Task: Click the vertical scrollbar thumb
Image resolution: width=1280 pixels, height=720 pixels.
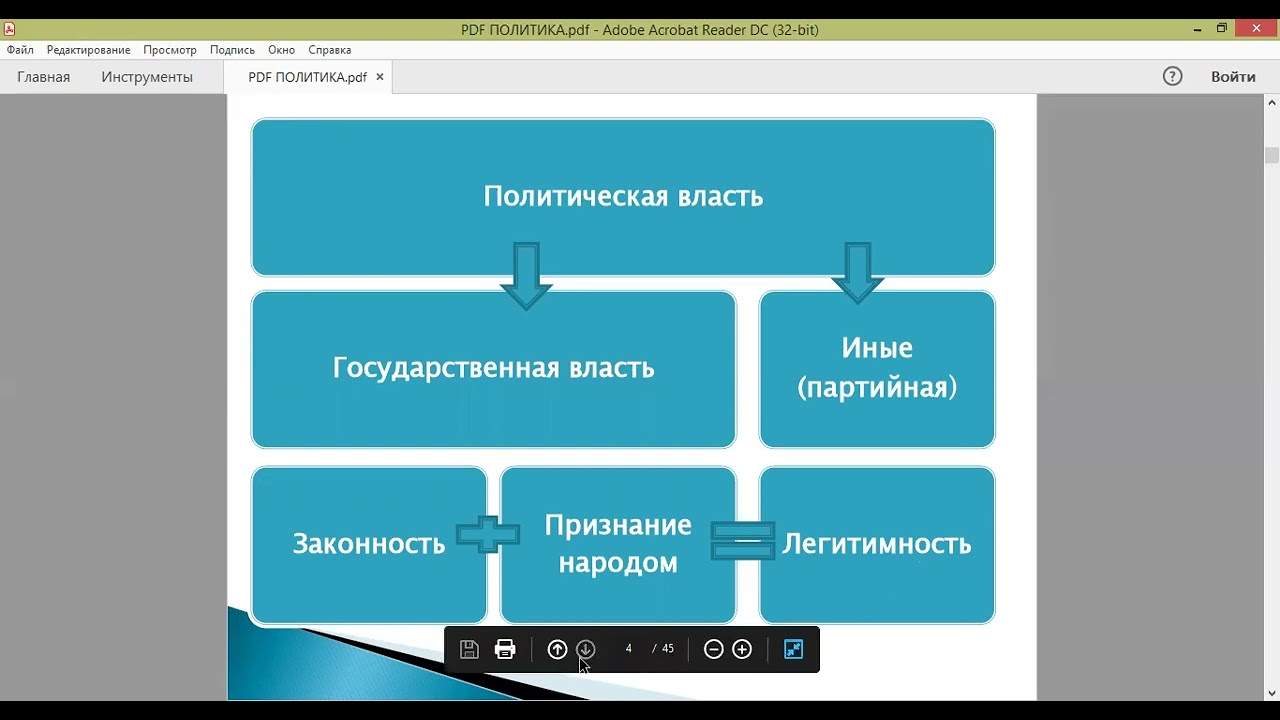Action: point(1272,155)
